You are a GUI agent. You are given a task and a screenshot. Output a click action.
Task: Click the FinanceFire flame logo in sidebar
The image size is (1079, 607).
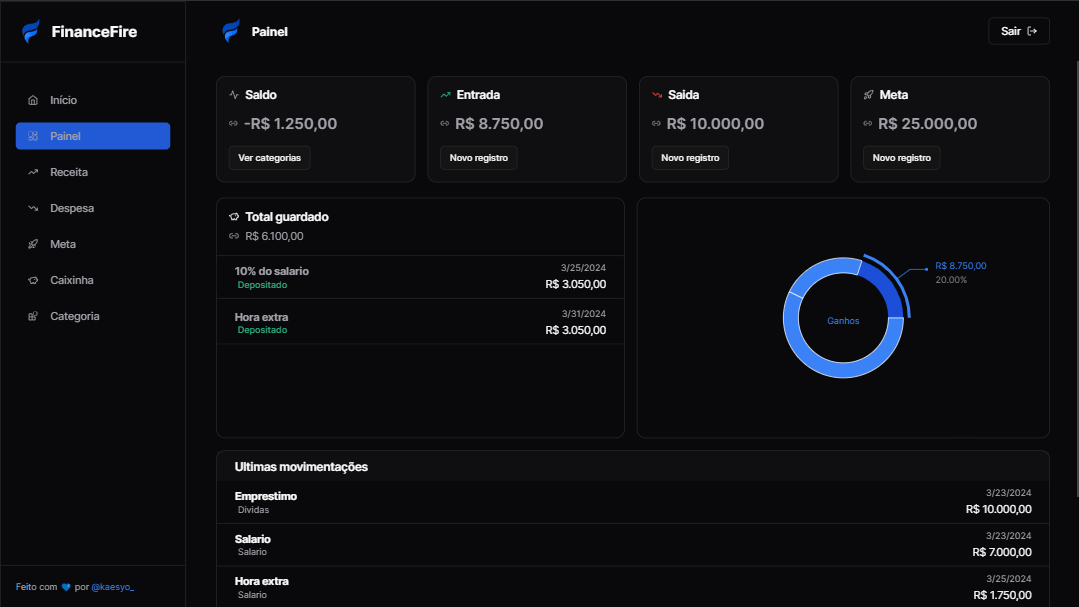pyautogui.click(x=31, y=32)
